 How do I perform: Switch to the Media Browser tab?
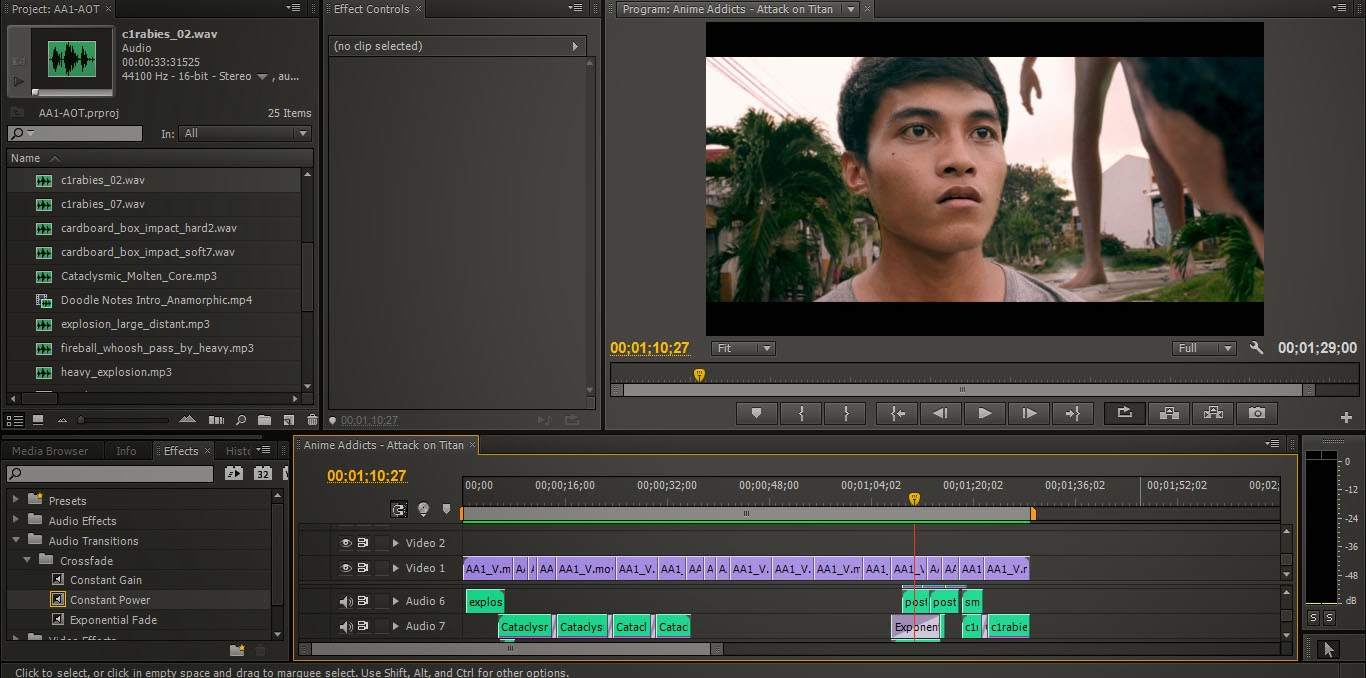[x=50, y=451]
